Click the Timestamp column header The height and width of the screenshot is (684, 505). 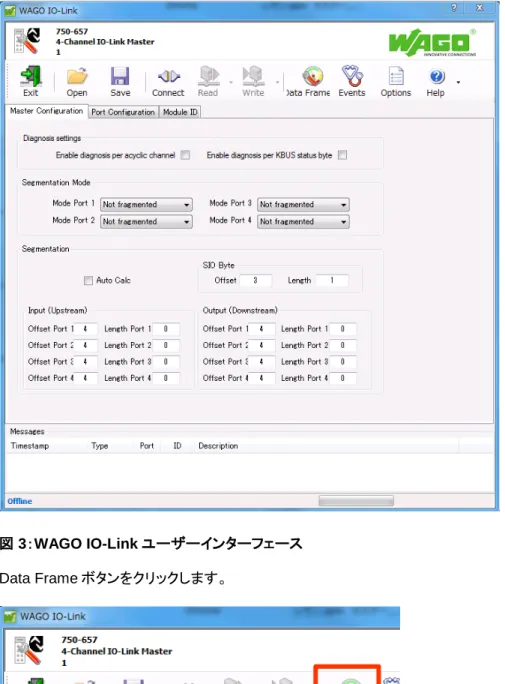coord(30,446)
